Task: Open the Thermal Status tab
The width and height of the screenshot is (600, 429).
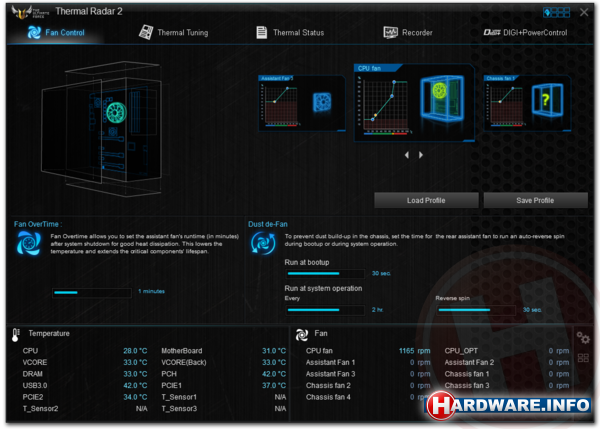Action: (290, 33)
